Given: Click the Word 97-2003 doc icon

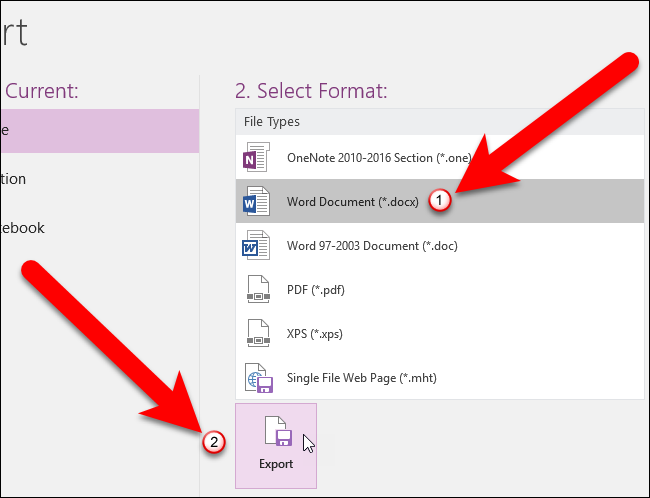Looking at the screenshot, I should click(256, 245).
